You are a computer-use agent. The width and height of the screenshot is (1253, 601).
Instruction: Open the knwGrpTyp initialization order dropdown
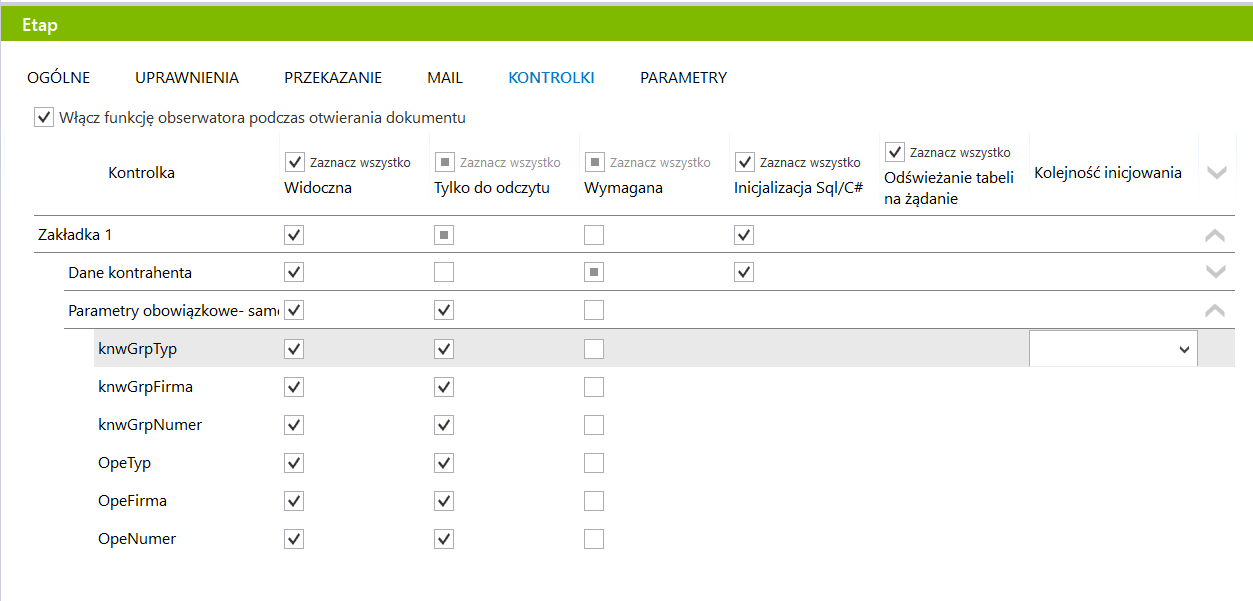1113,349
